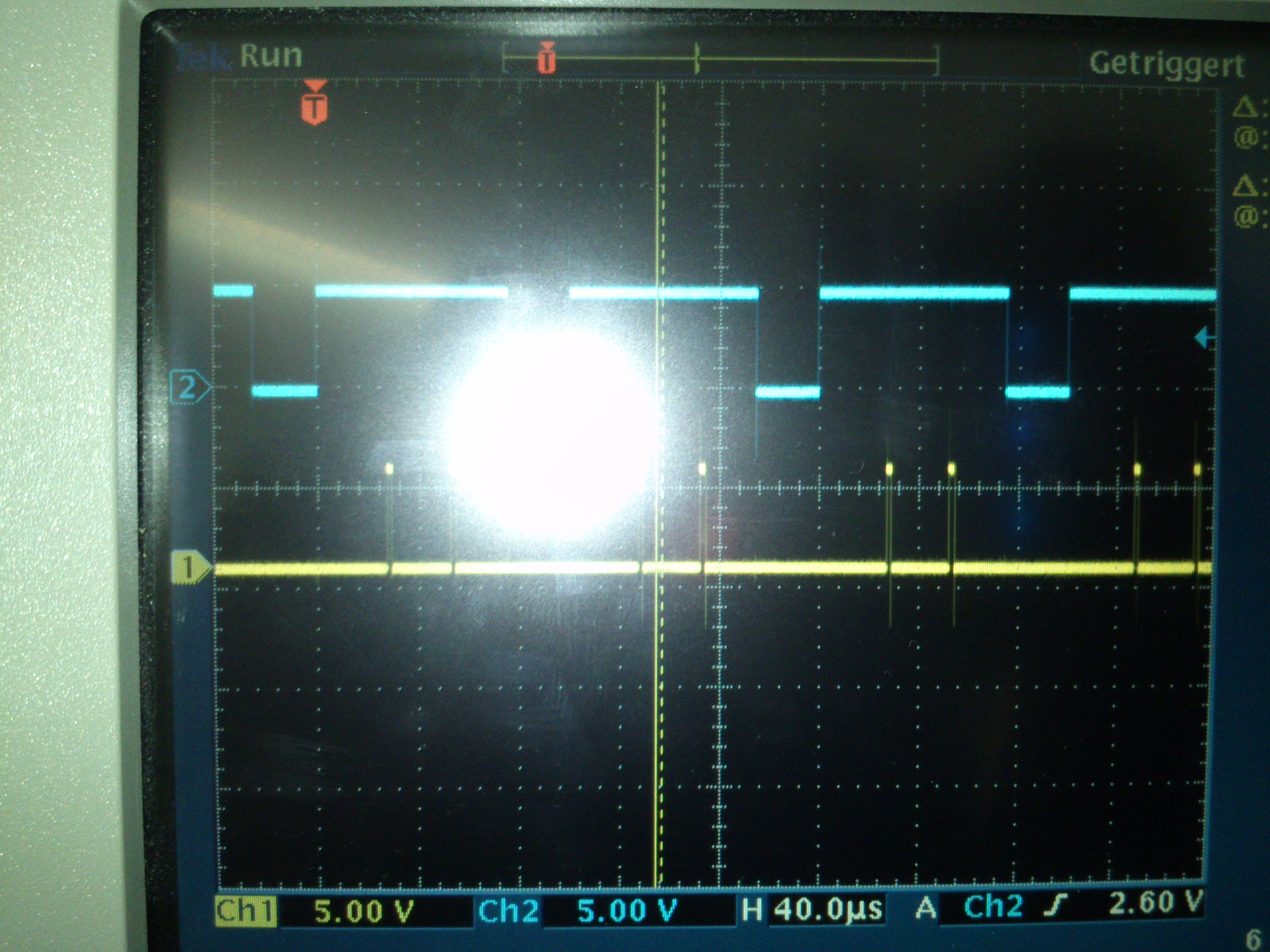1270x952 pixels.
Task: Click the Getriggert trigger status indicator
Action: tap(1167, 64)
